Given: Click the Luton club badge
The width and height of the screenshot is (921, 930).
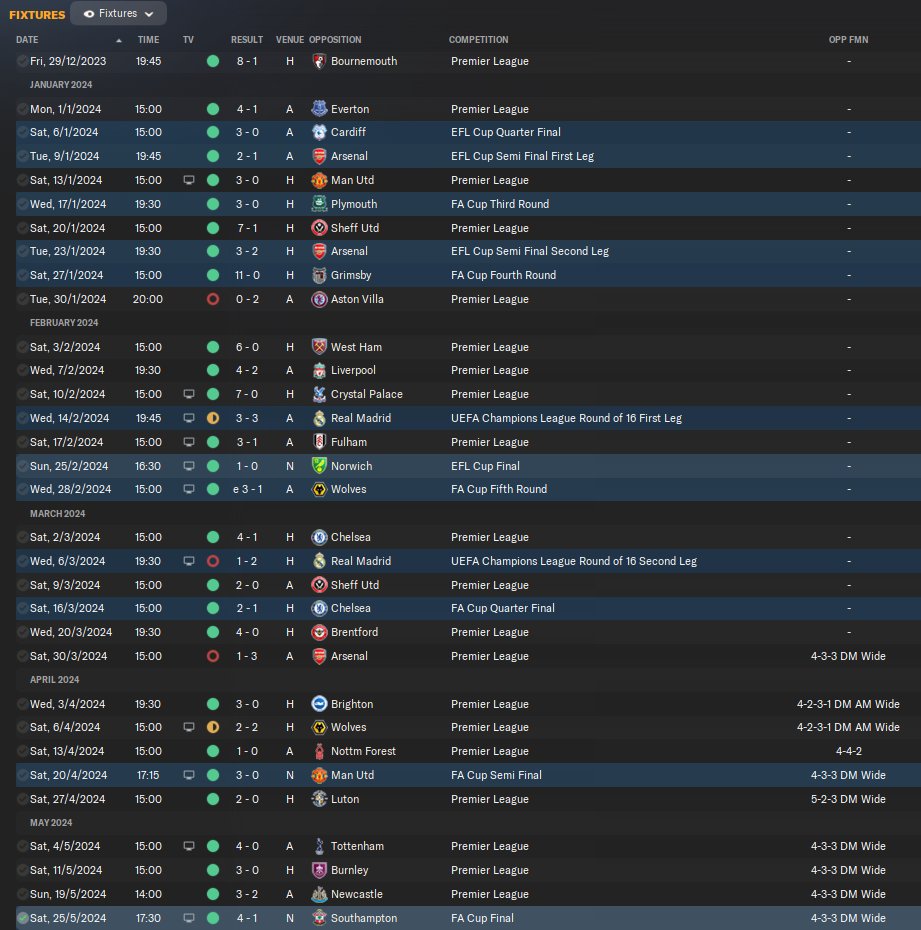Looking at the screenshot, I should 319,800.
